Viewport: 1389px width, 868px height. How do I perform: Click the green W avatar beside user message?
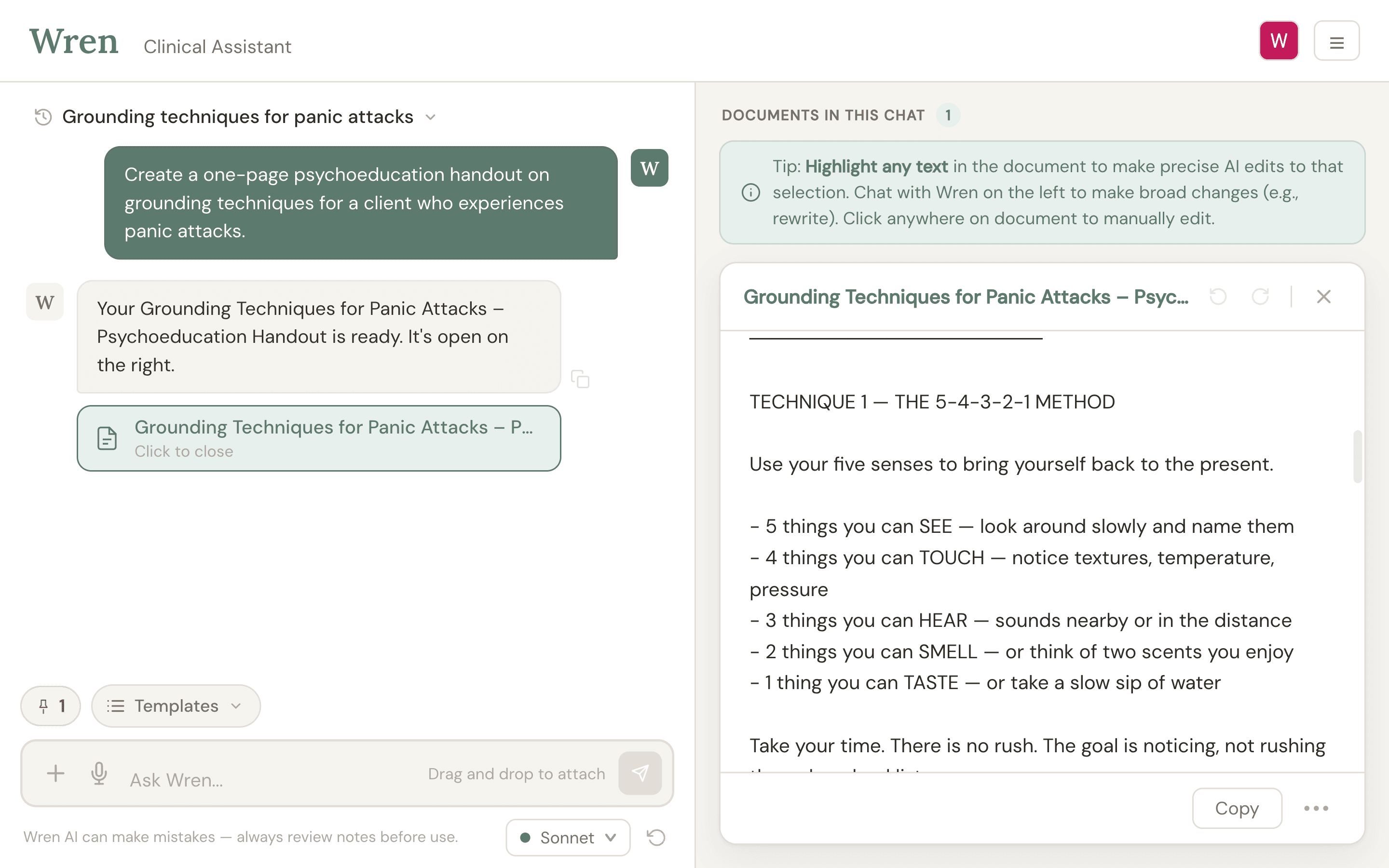649,168
